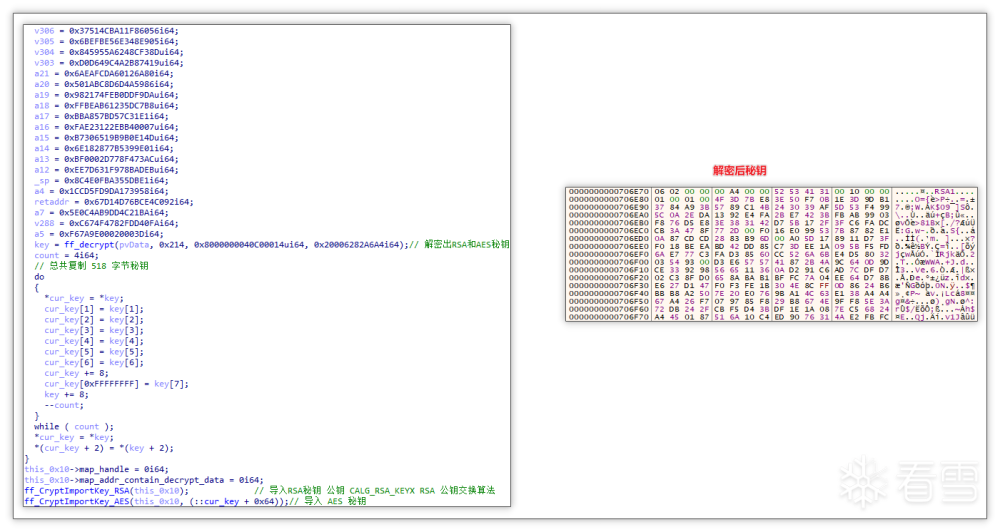Click the comment 总共复制 518 字节秘钥
The image size is (1000, 532).
(91, 266)
